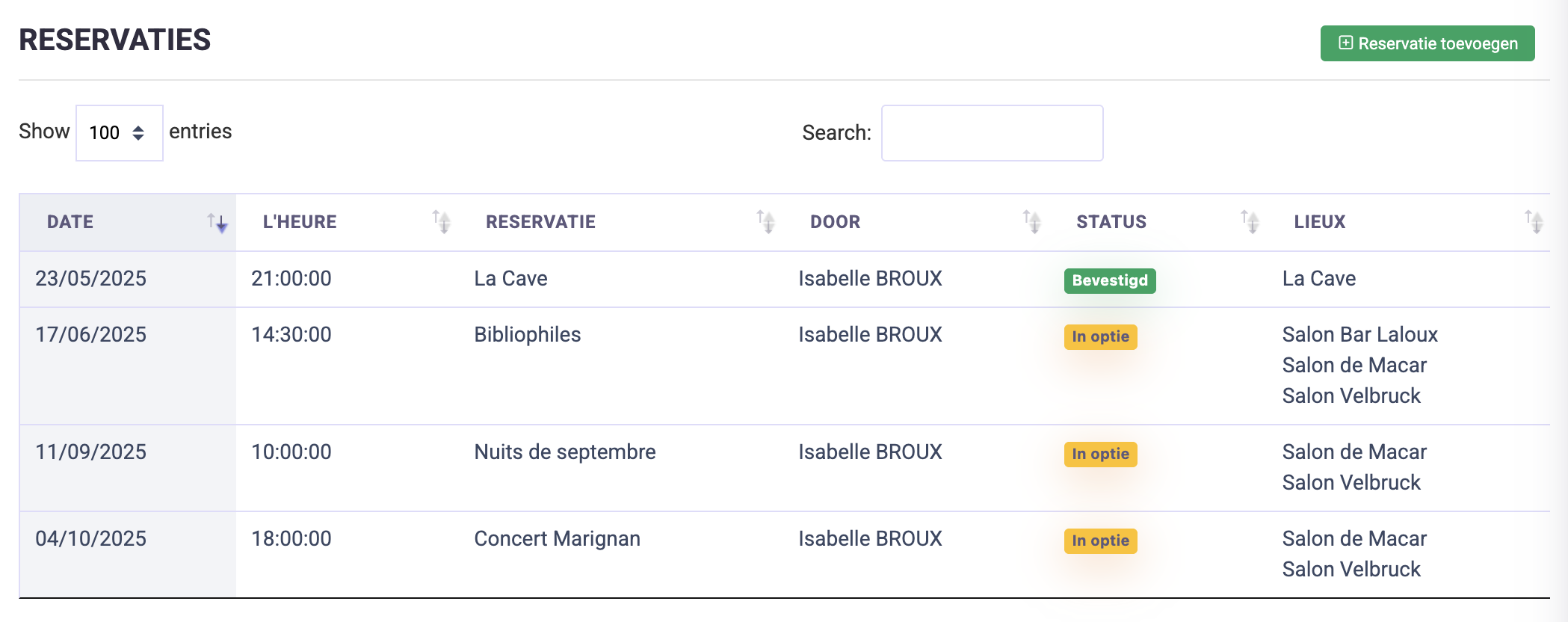Click the Search input field

[992, 133]
